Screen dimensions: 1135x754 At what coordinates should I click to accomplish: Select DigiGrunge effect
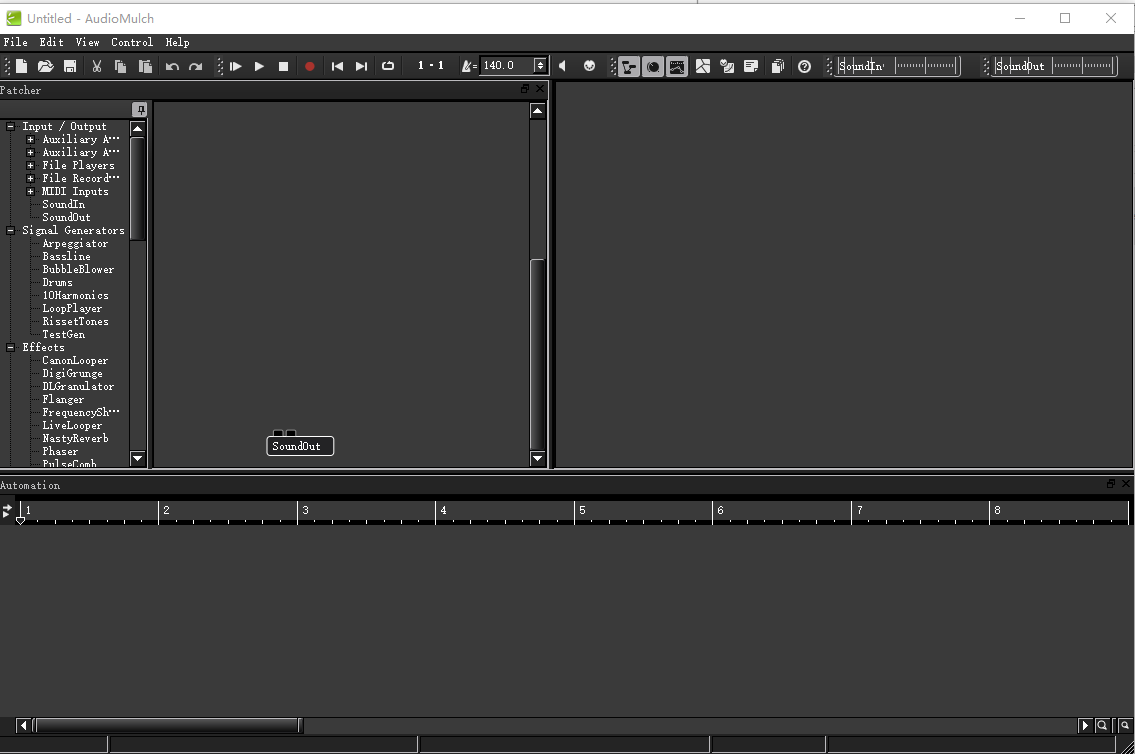tap(72, 373)
